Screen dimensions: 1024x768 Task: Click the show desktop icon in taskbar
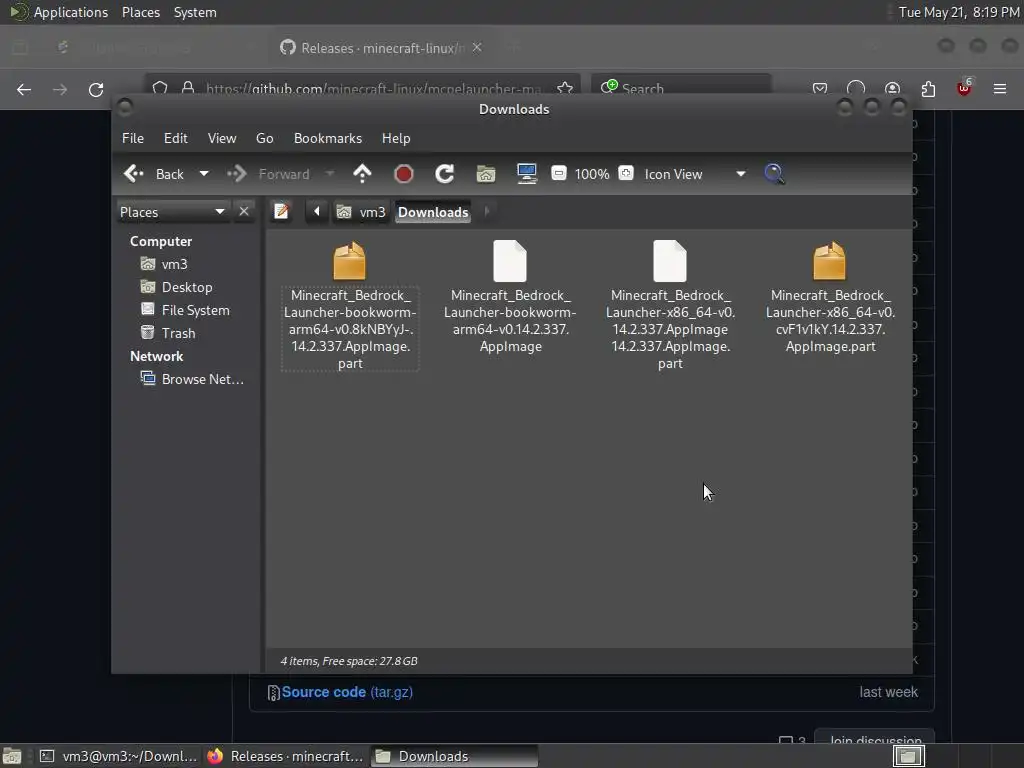12,756
